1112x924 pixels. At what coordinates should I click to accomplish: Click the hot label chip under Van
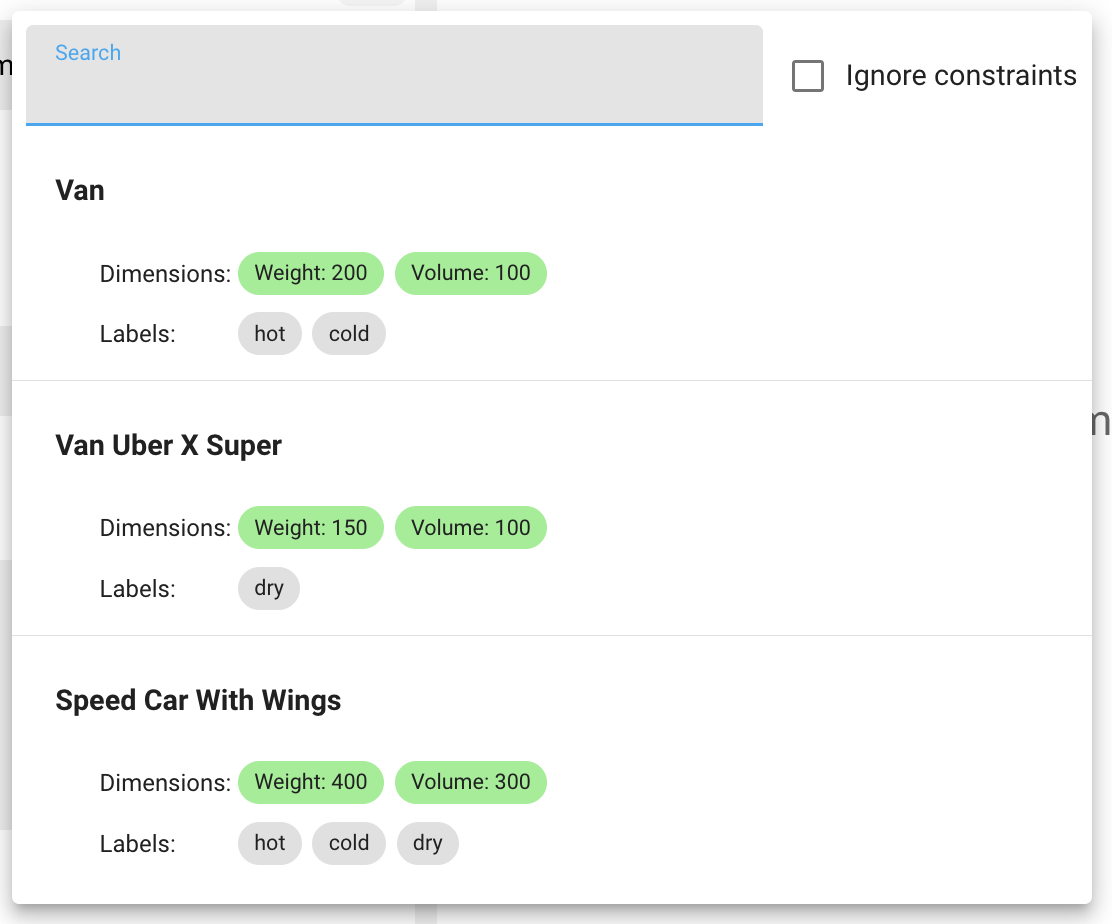[270, 334]
